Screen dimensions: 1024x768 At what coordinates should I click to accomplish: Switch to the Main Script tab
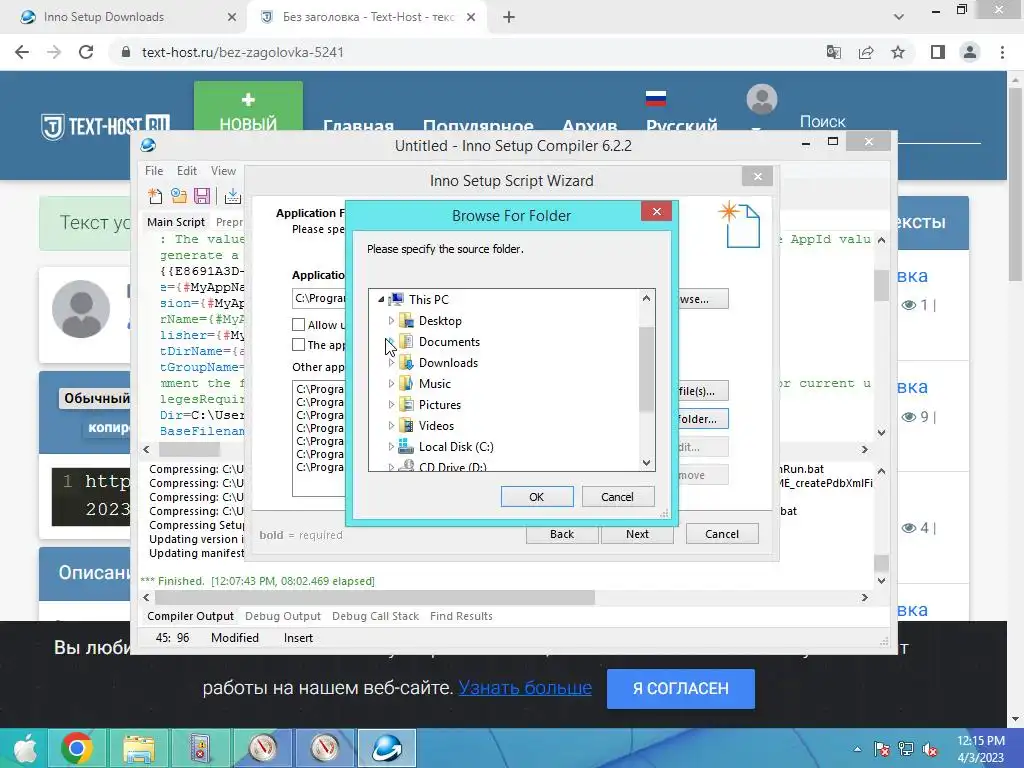(176, 222)
